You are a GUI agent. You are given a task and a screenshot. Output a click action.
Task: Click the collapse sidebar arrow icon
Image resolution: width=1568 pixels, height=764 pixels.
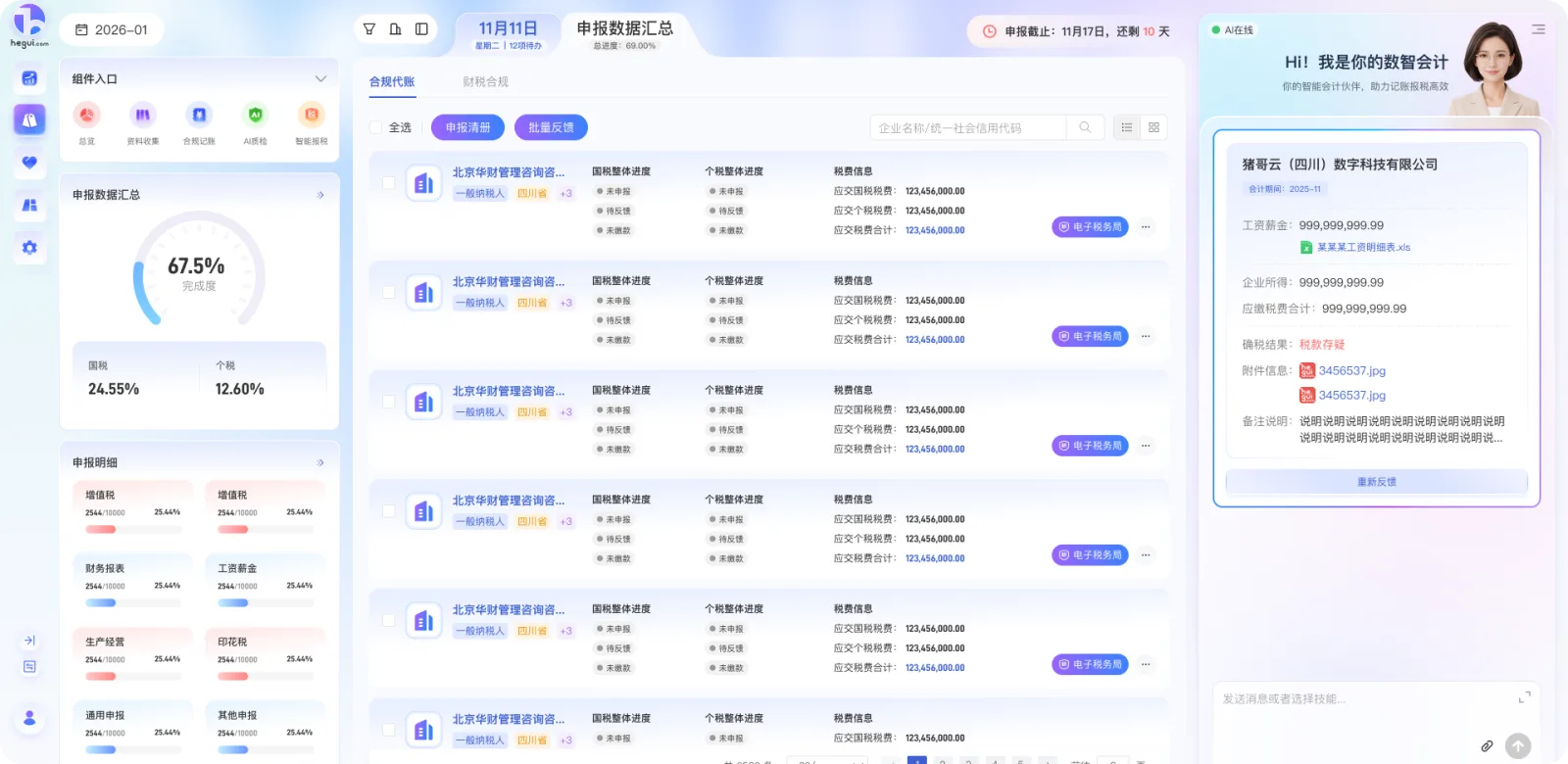tap(29, 641)
